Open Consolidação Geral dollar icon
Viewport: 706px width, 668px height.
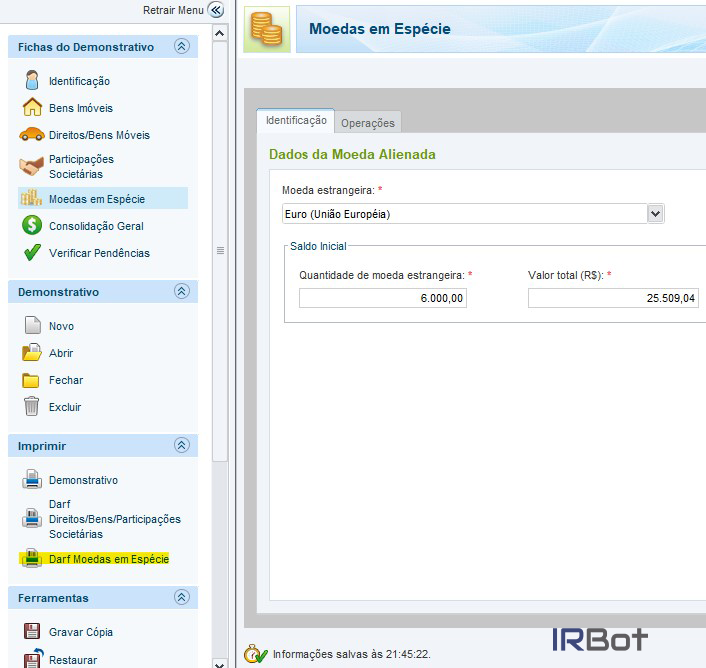click(32, 226)
